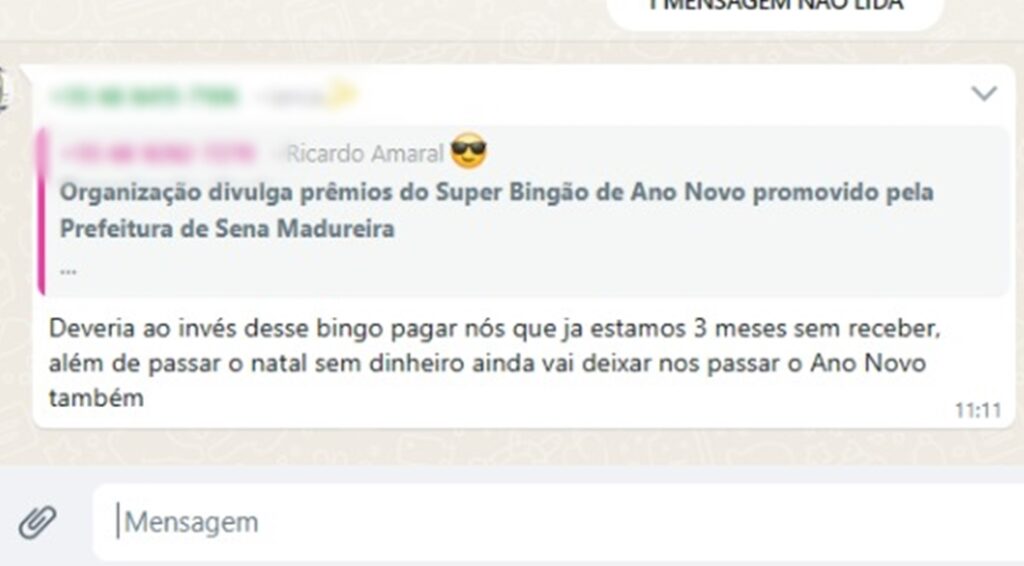Attach a file using the paperclip icon
This screenshot has width=1024, height=566.
[37, 522]
